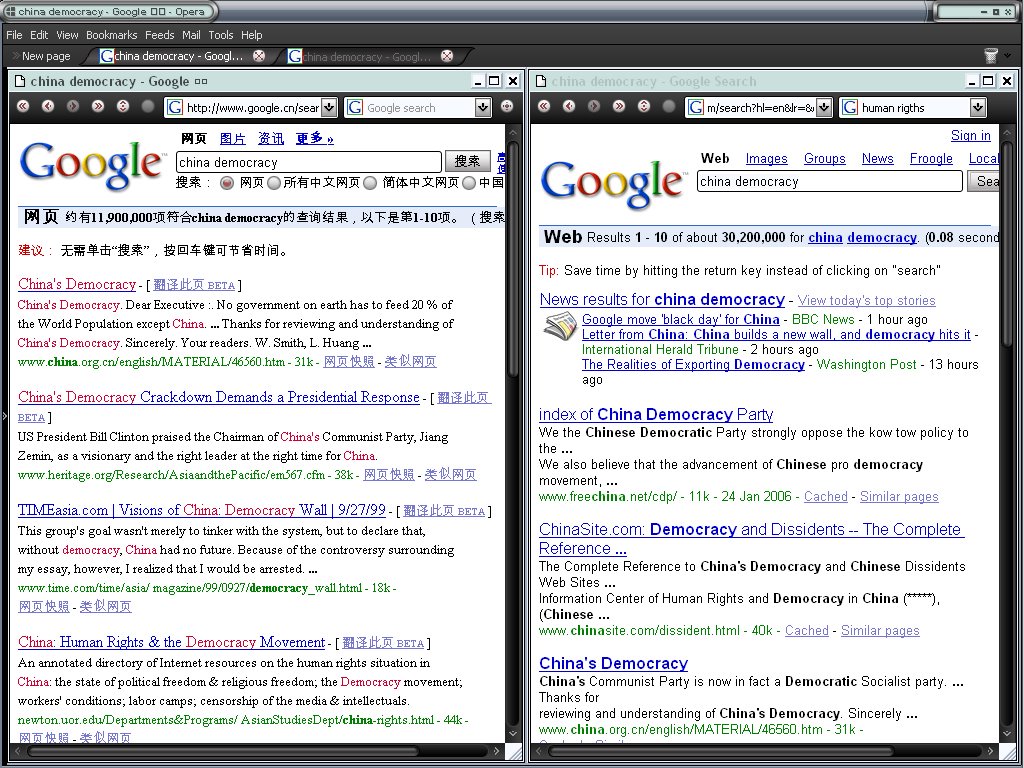
Task: Click Sign in link in right window
Action: [970, 135]
